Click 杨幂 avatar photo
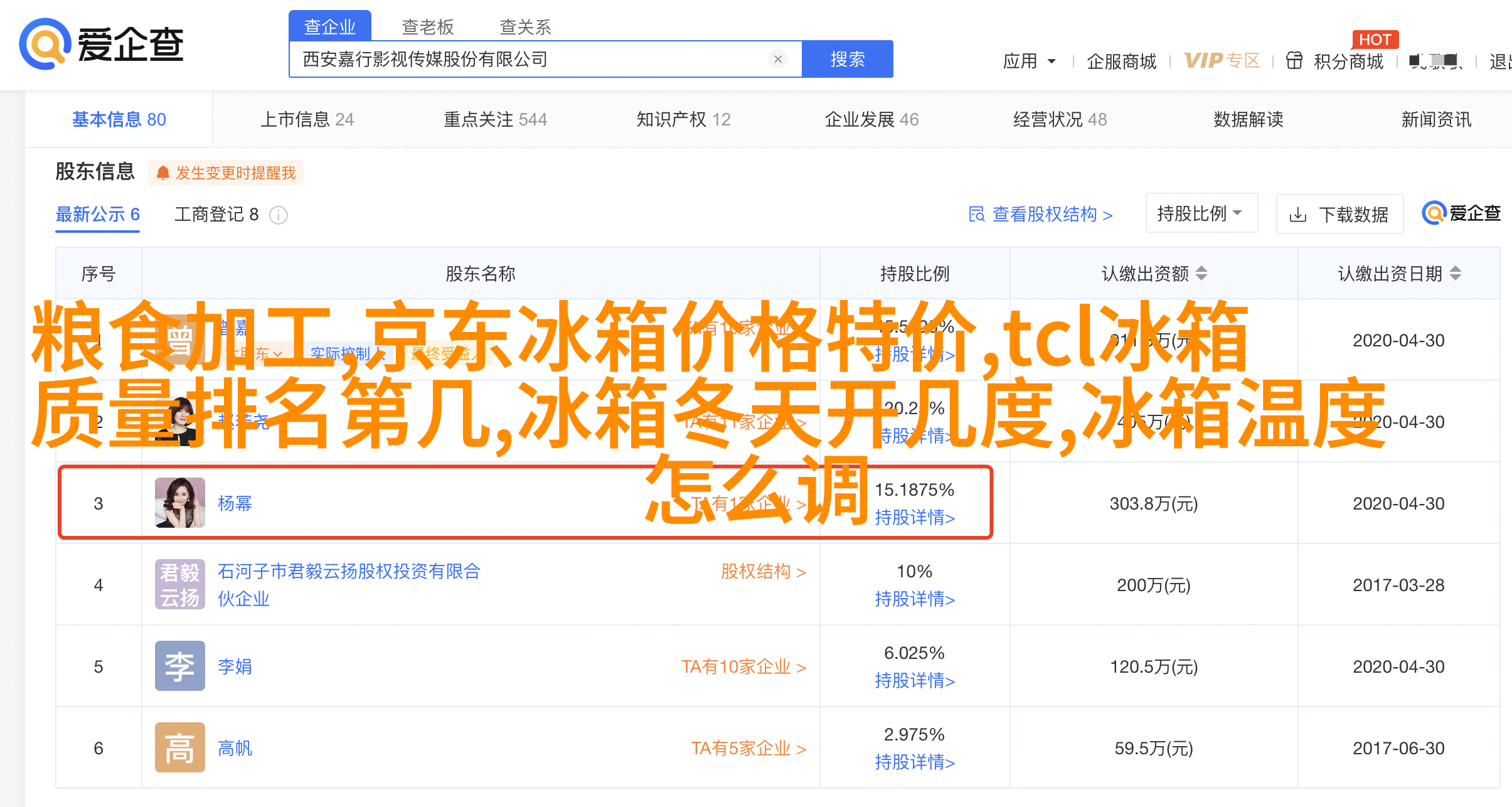1512x807 pixels. click(x=180, y=503)
